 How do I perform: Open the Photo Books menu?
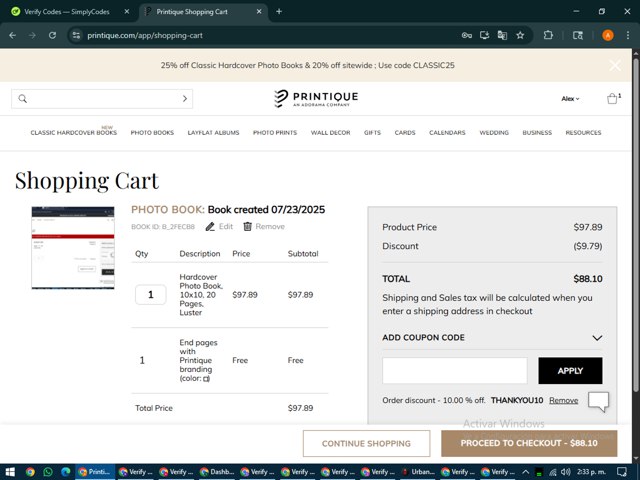click(x=152, y=133)
